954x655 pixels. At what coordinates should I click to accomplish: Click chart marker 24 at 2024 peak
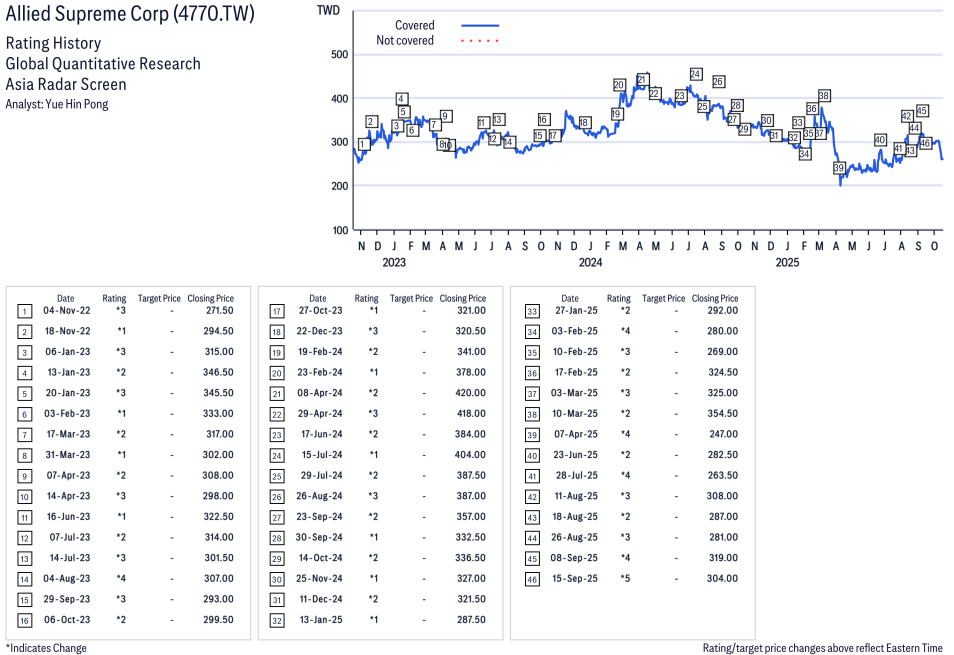pyautogui.click(x=695, y=74)
